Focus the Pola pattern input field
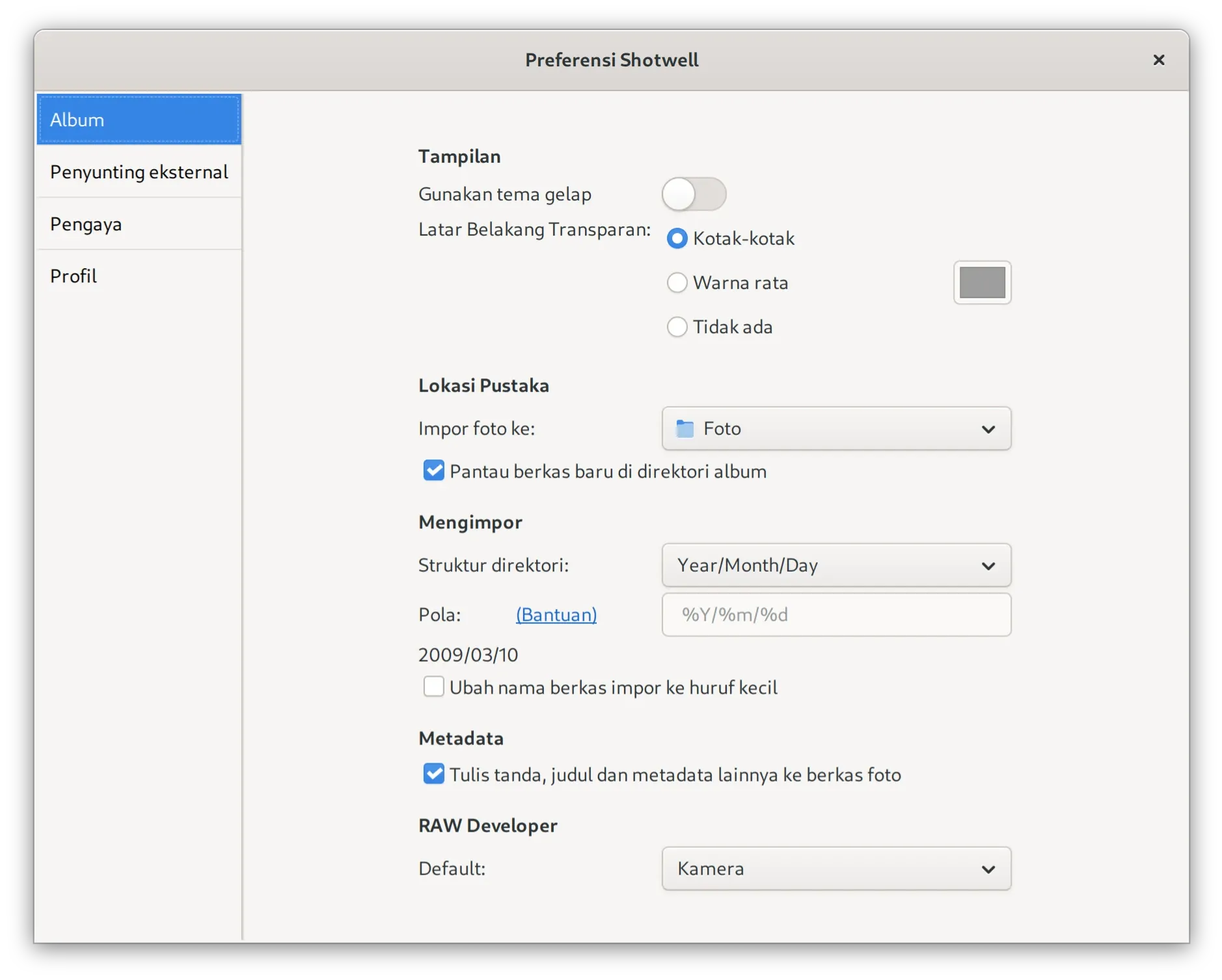This screenshot has width=1222, height=980. pyautogui.click(x=836, y=614)
